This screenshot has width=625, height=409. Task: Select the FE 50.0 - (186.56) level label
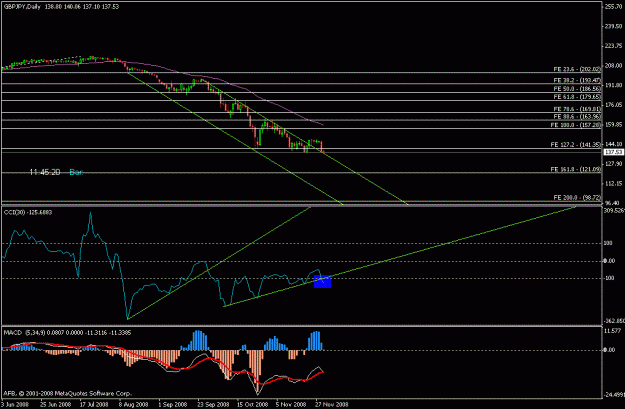pyautogui.click(x=577, y=88)
